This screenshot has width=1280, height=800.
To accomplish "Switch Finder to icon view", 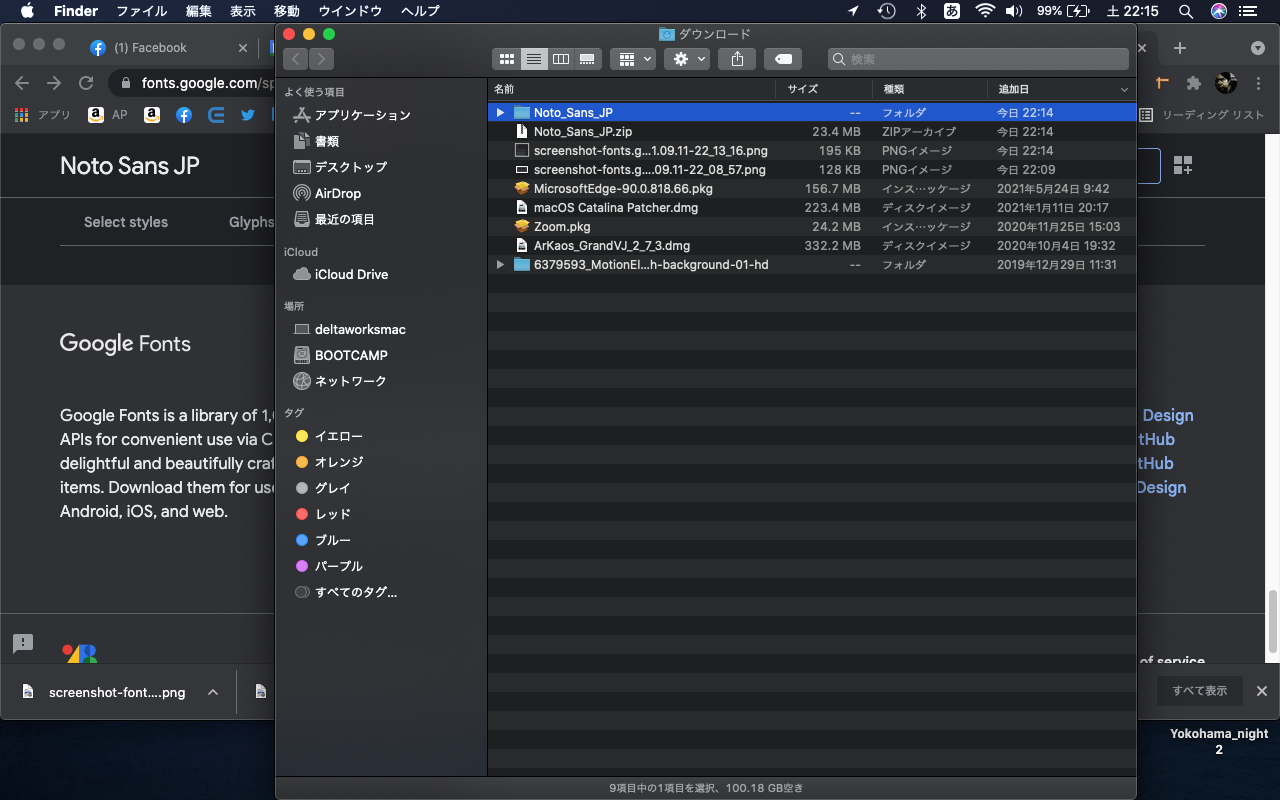I will coord(506,59).
